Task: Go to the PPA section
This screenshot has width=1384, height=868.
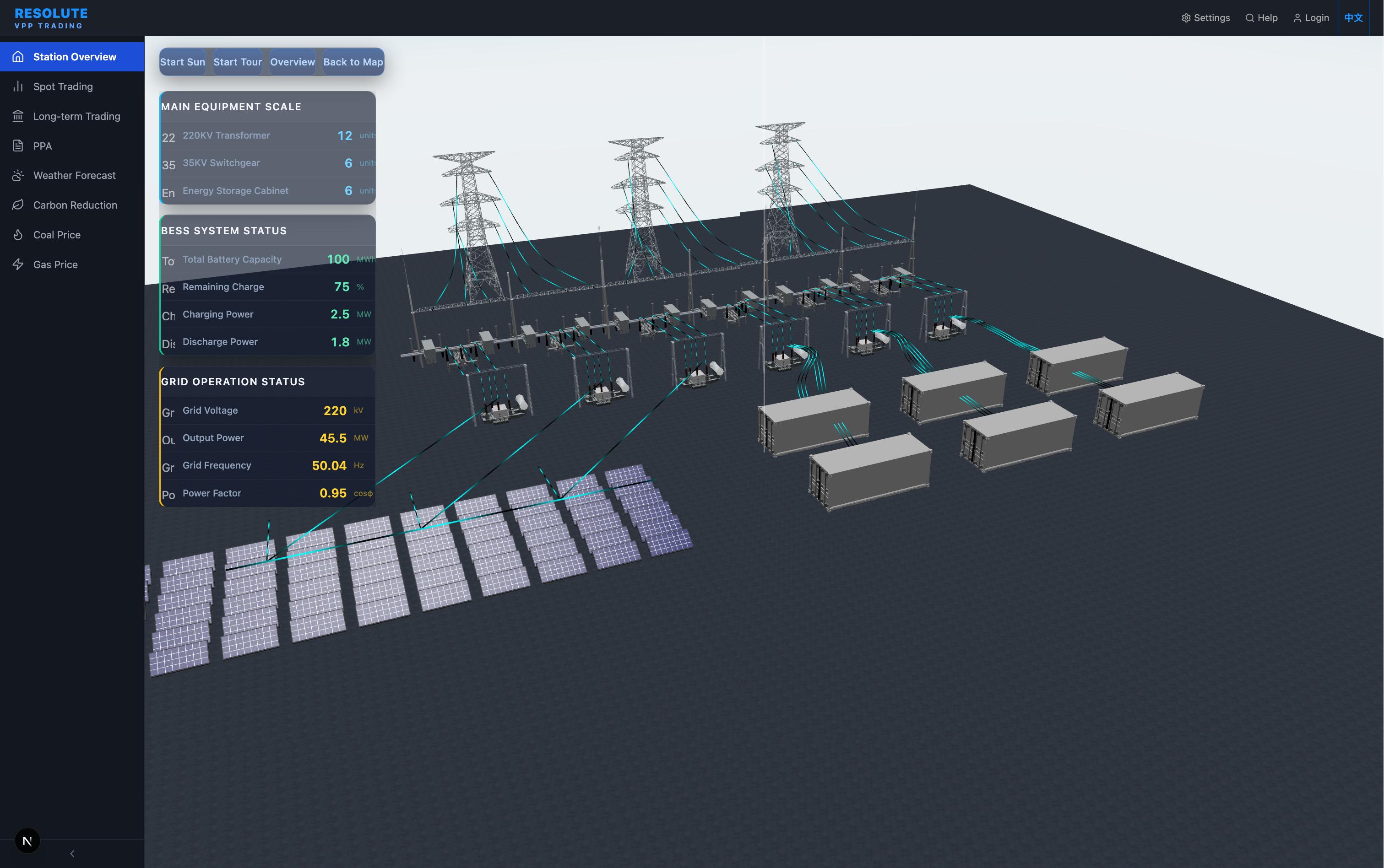Action: 72,146
